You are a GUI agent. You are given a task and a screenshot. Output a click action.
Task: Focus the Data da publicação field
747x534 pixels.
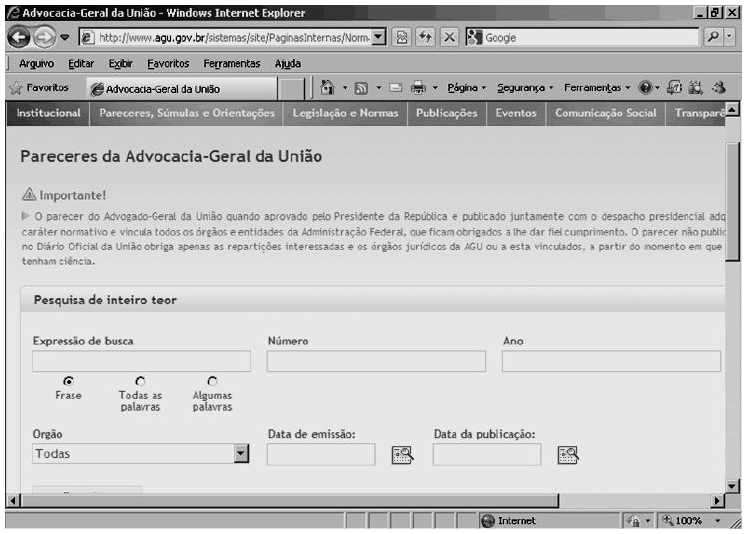coord(487,454)
